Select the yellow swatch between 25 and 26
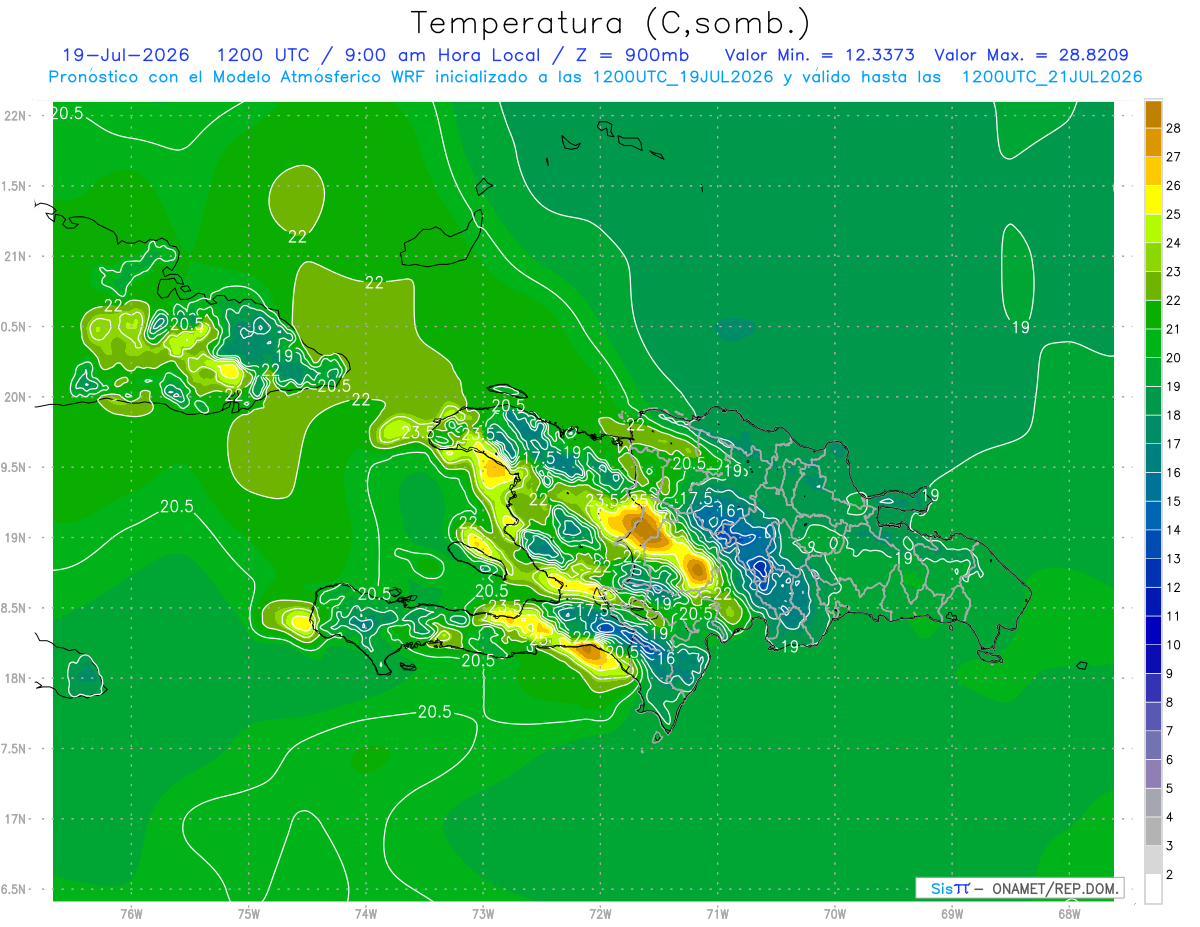 point(1153,201)
